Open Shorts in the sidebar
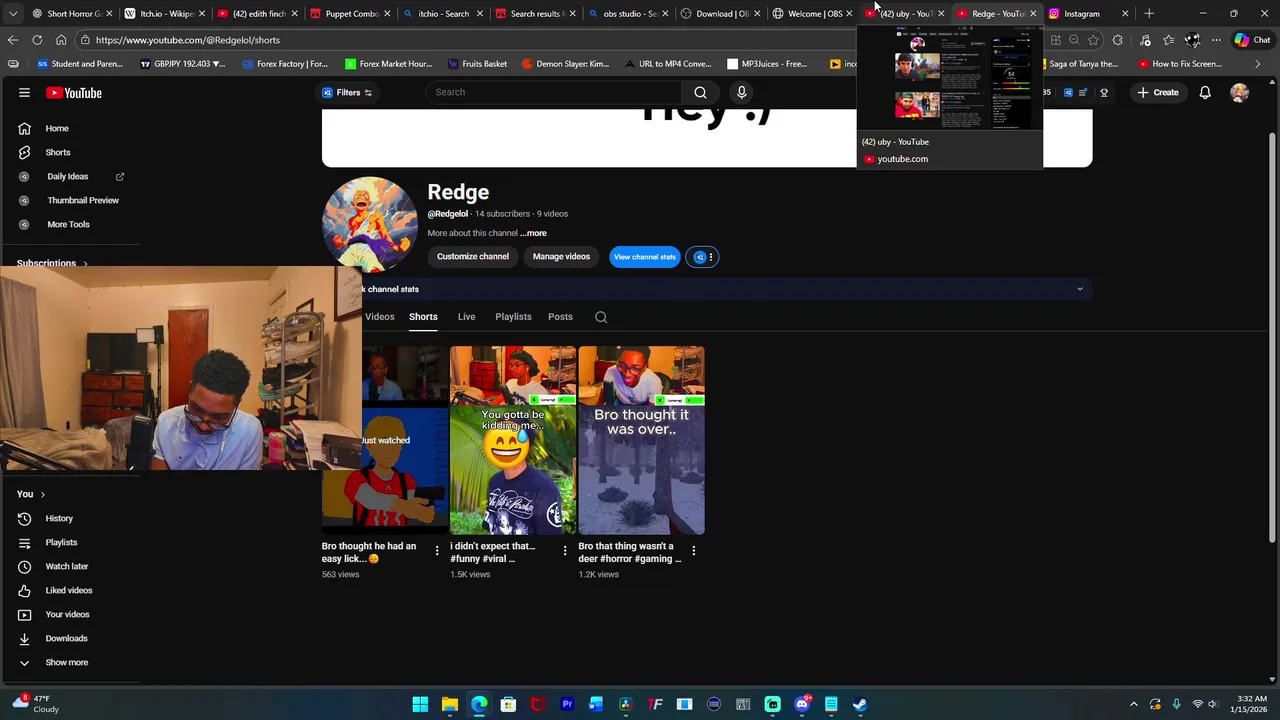Image resolution: width=1280 pixels, height=720 pixels. [57, 152]
